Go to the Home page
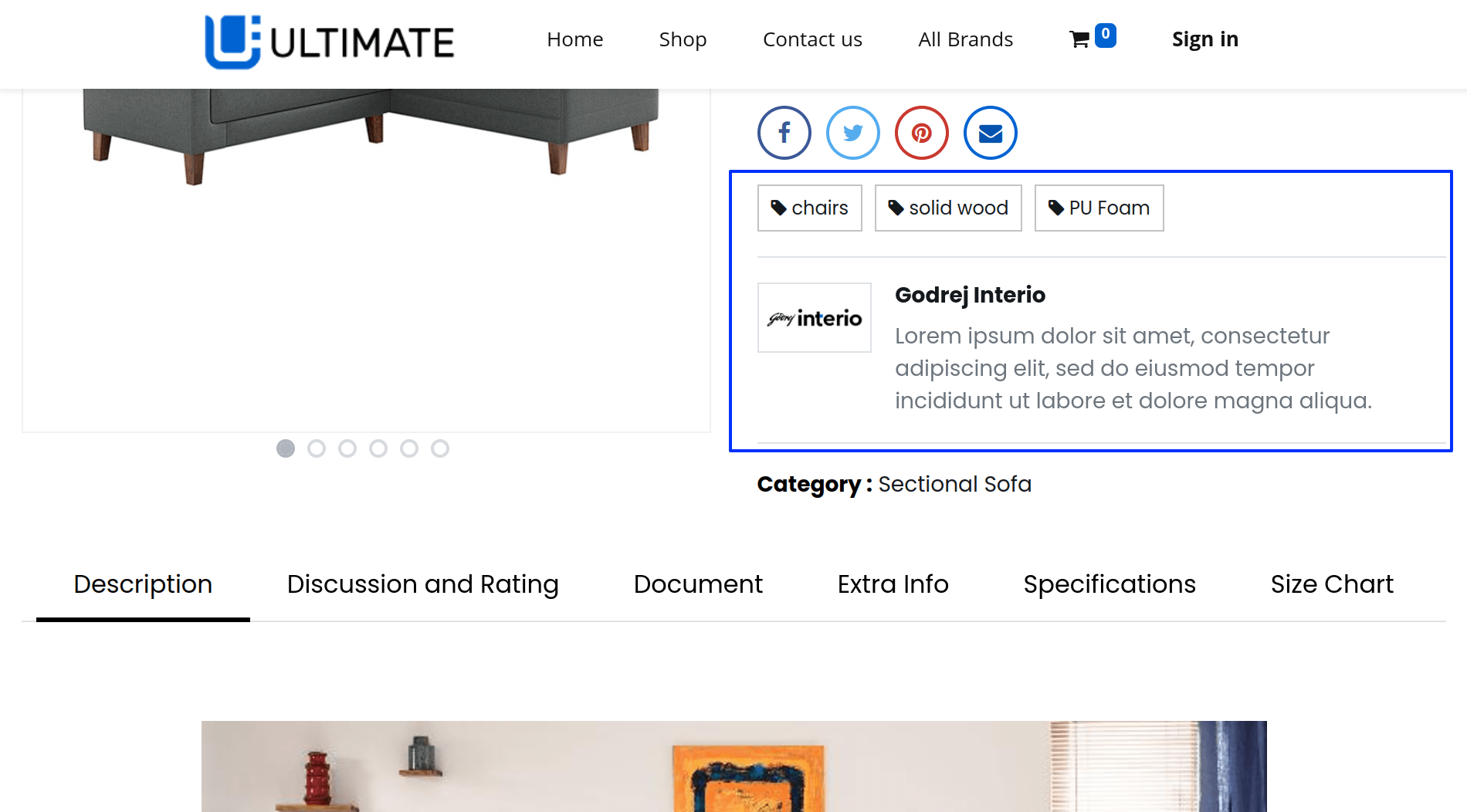The image size is (1467, 812). point(574,39)
